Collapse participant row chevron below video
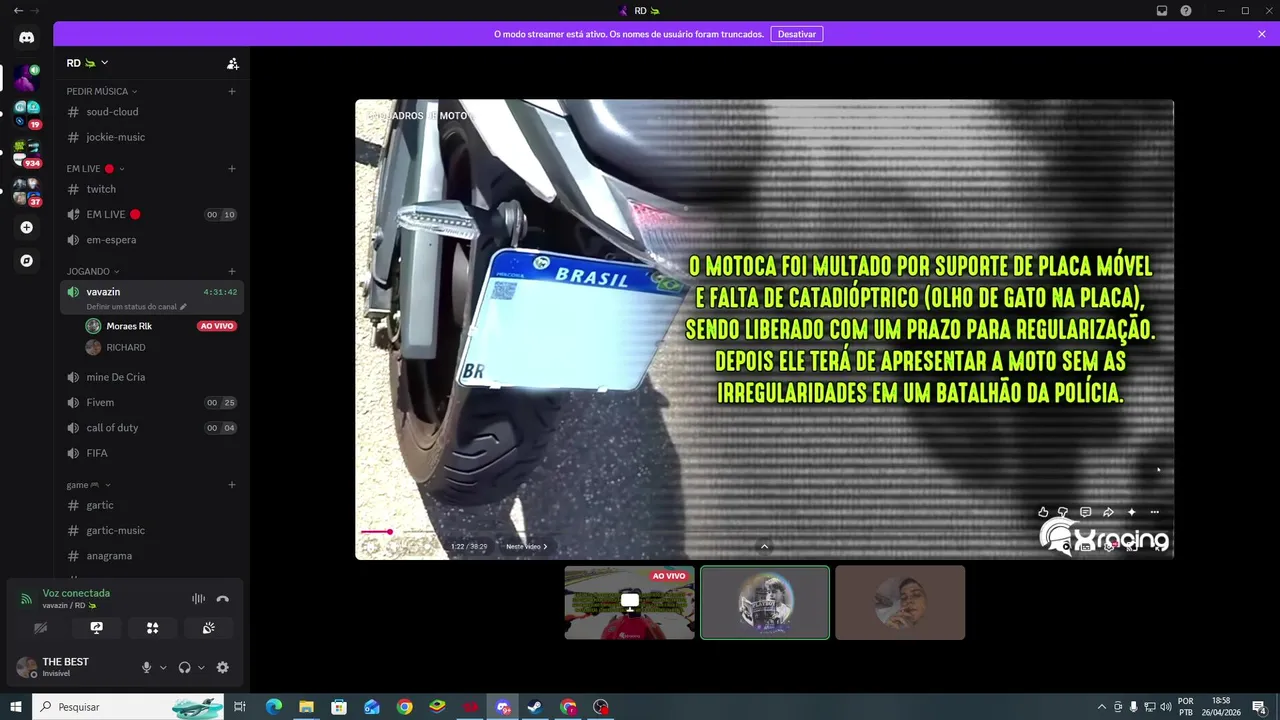The image size is (1280, 720). (x=765, y=546)
